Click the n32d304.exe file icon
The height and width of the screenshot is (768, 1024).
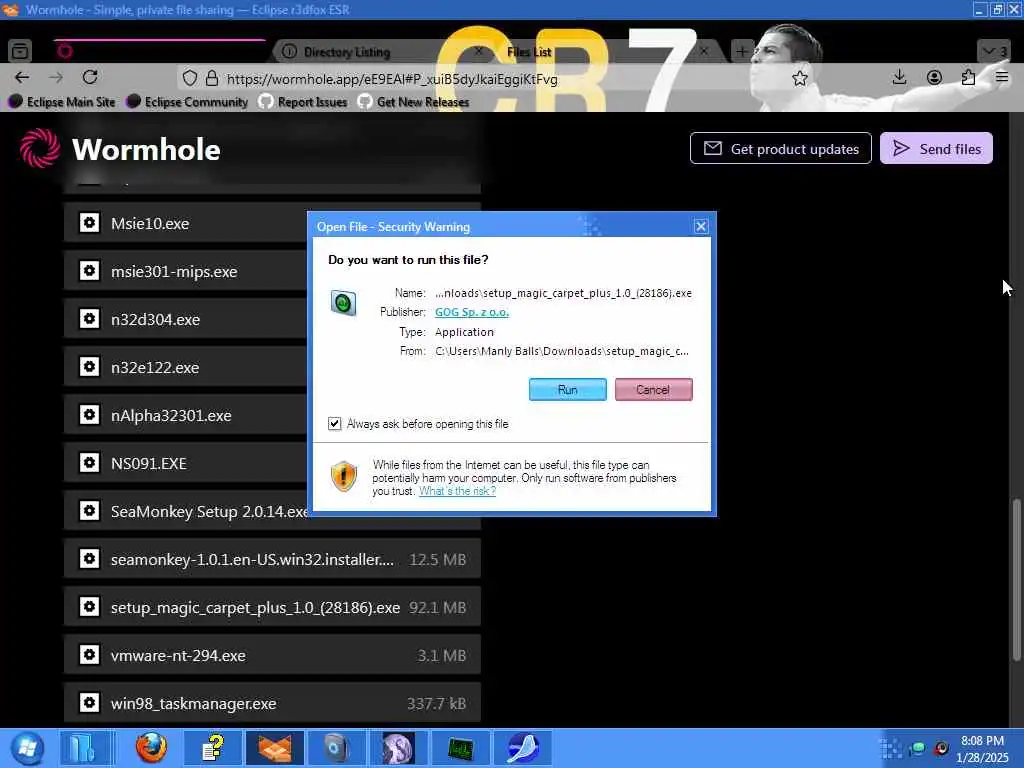89,319
